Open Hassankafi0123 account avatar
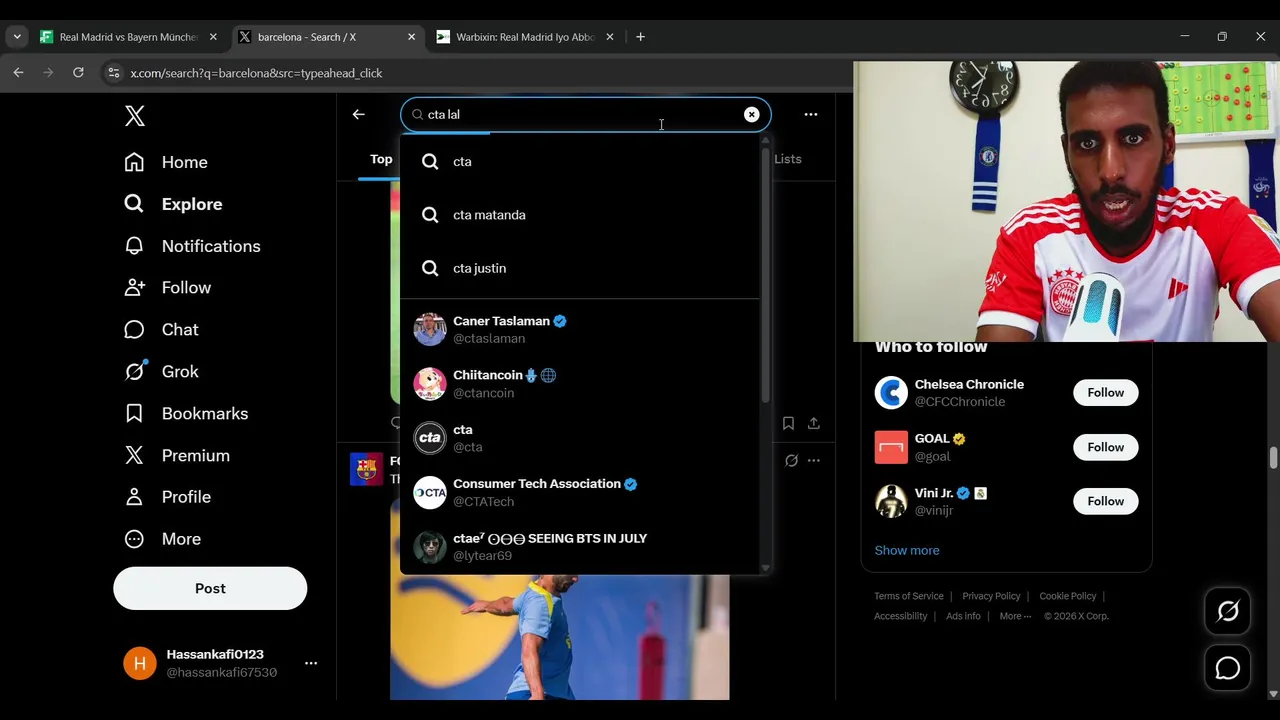Image resolution: width=1280 pixels, height=720 pixels. click(x=140, y=663)
